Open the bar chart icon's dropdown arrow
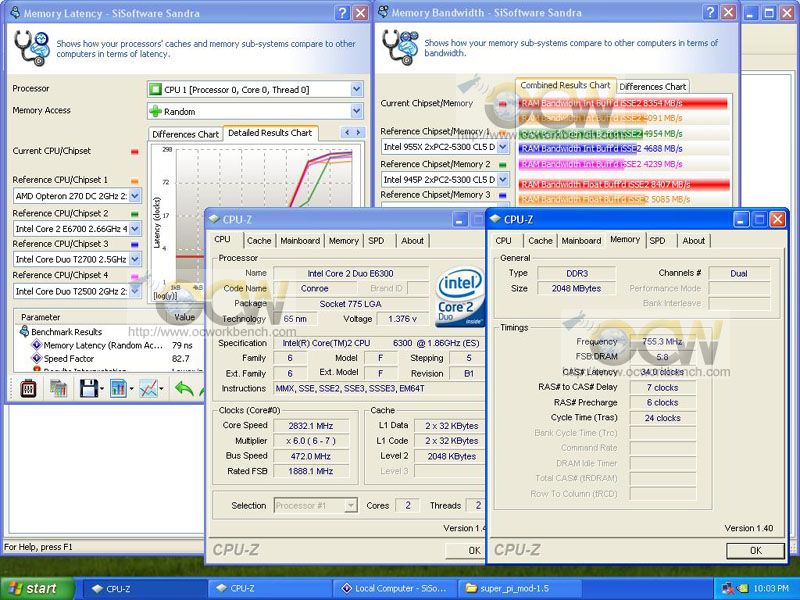Viewport: 800px width, 600px height. [132, 389]
